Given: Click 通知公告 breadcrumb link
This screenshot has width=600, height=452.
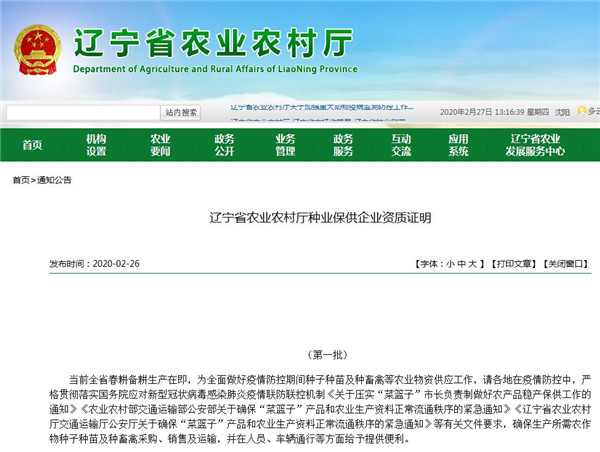Looking at the screenshot, I should [x=54, y=180].
